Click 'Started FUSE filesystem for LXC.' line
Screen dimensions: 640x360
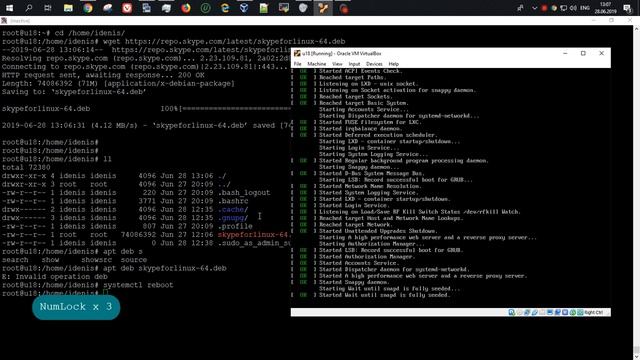pyautogui.click(x=370, y=122)
